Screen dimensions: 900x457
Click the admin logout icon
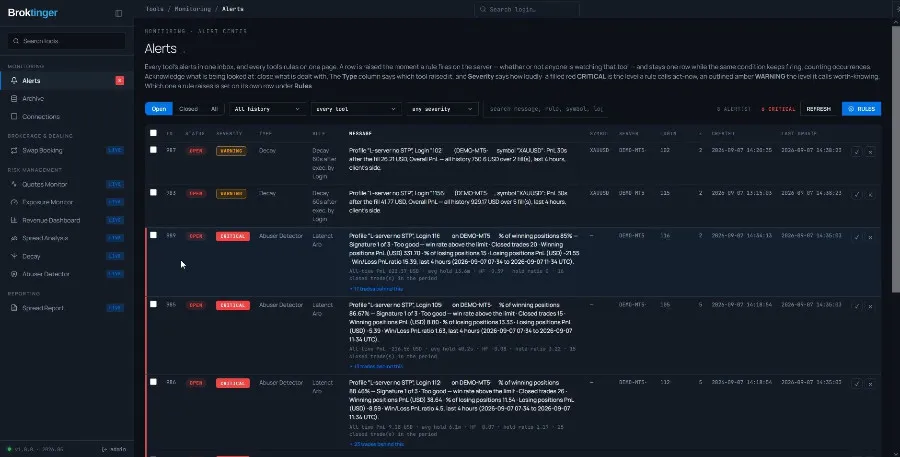coord(104,450)
